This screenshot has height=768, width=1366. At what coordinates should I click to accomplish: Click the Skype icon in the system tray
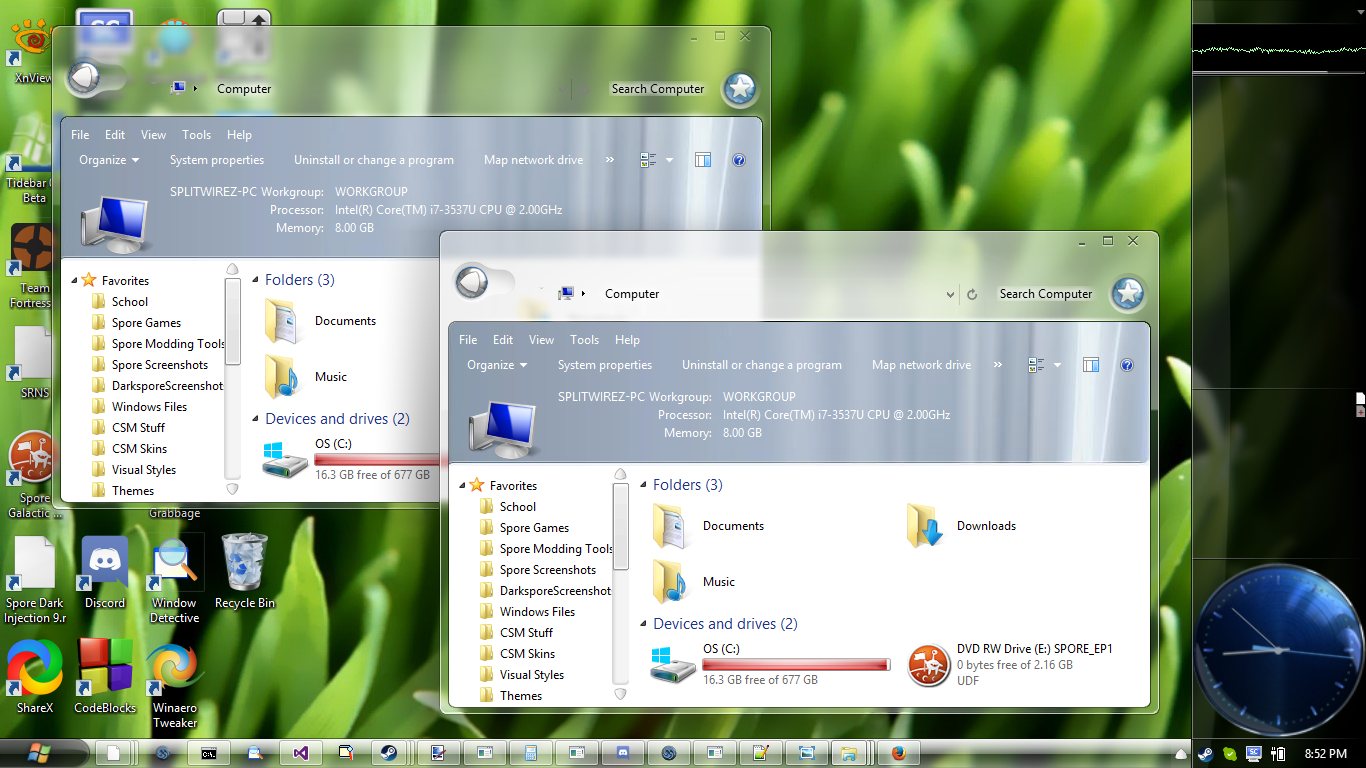pyautogui.click(x=1229, y=753)
